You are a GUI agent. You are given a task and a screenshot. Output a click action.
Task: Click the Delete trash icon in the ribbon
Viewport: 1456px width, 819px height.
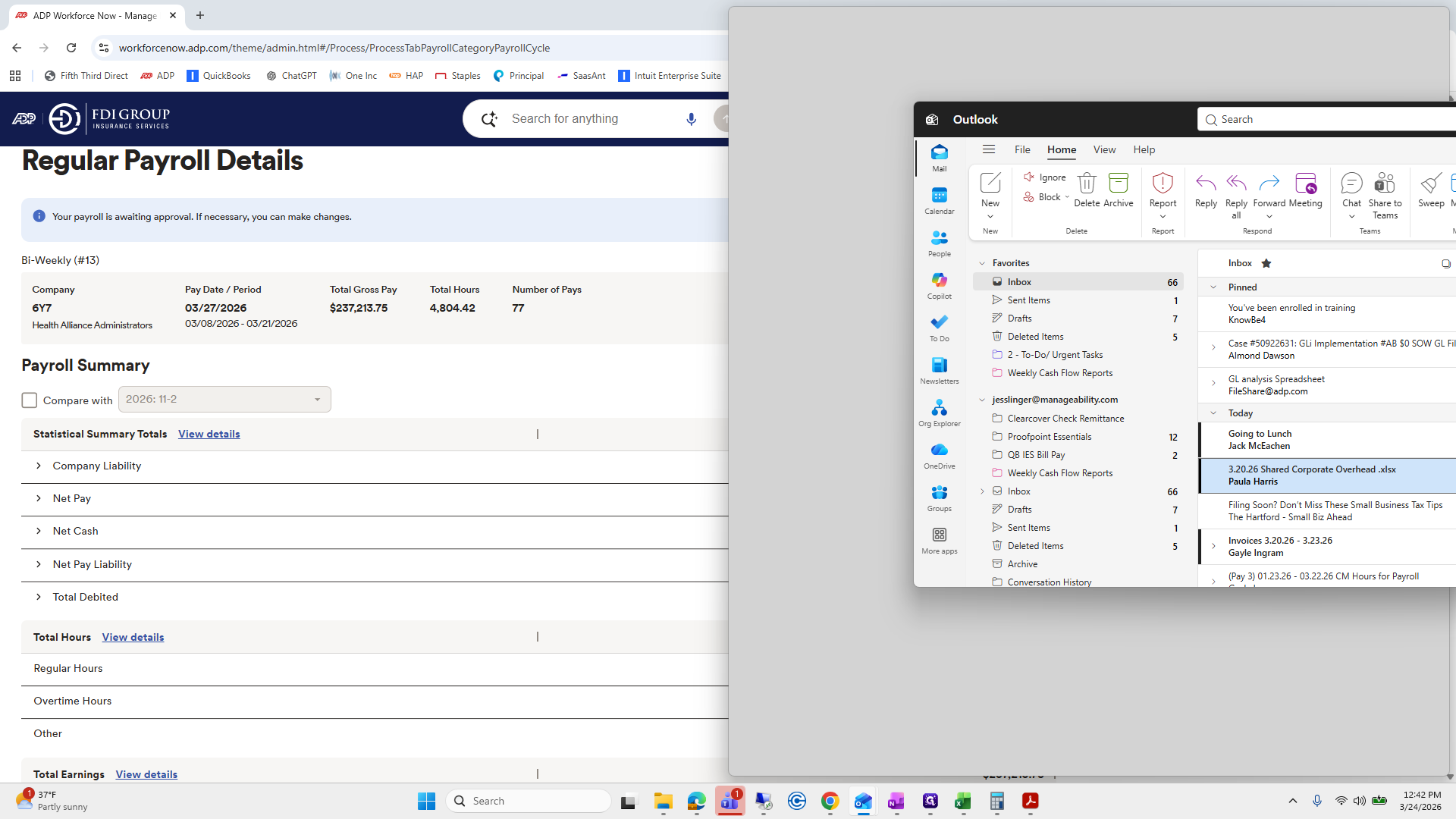pos(1086,184)
